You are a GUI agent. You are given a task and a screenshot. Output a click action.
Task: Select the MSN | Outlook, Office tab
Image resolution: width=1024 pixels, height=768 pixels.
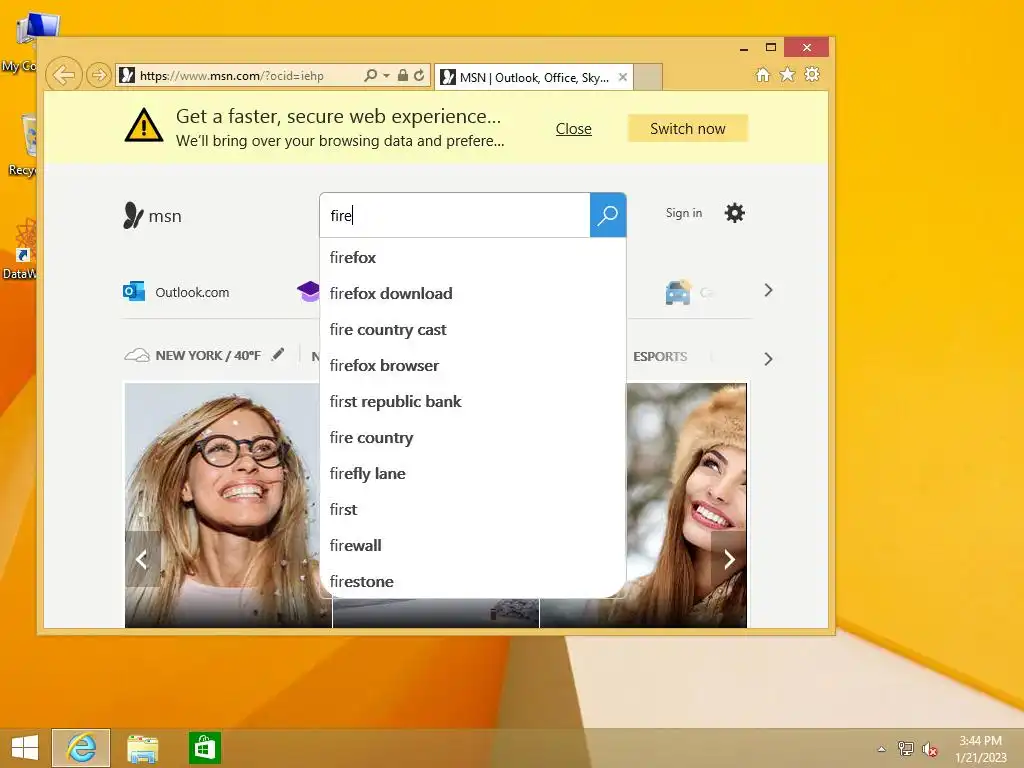pos(533,78)
